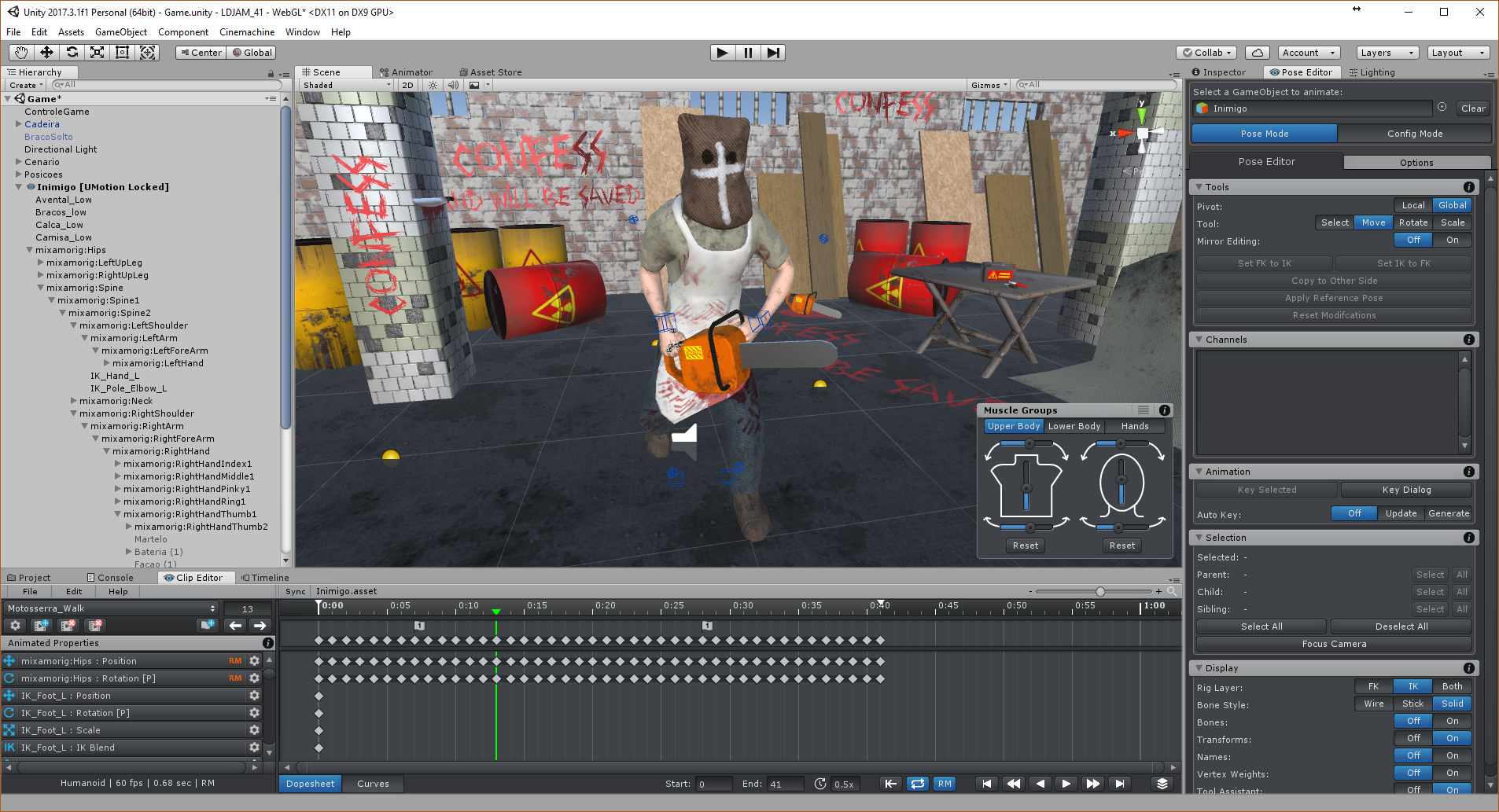This screenshot has height=812, width=1499.
Task: Click the Key Dialog button
Action: [x=1406, y=490]
